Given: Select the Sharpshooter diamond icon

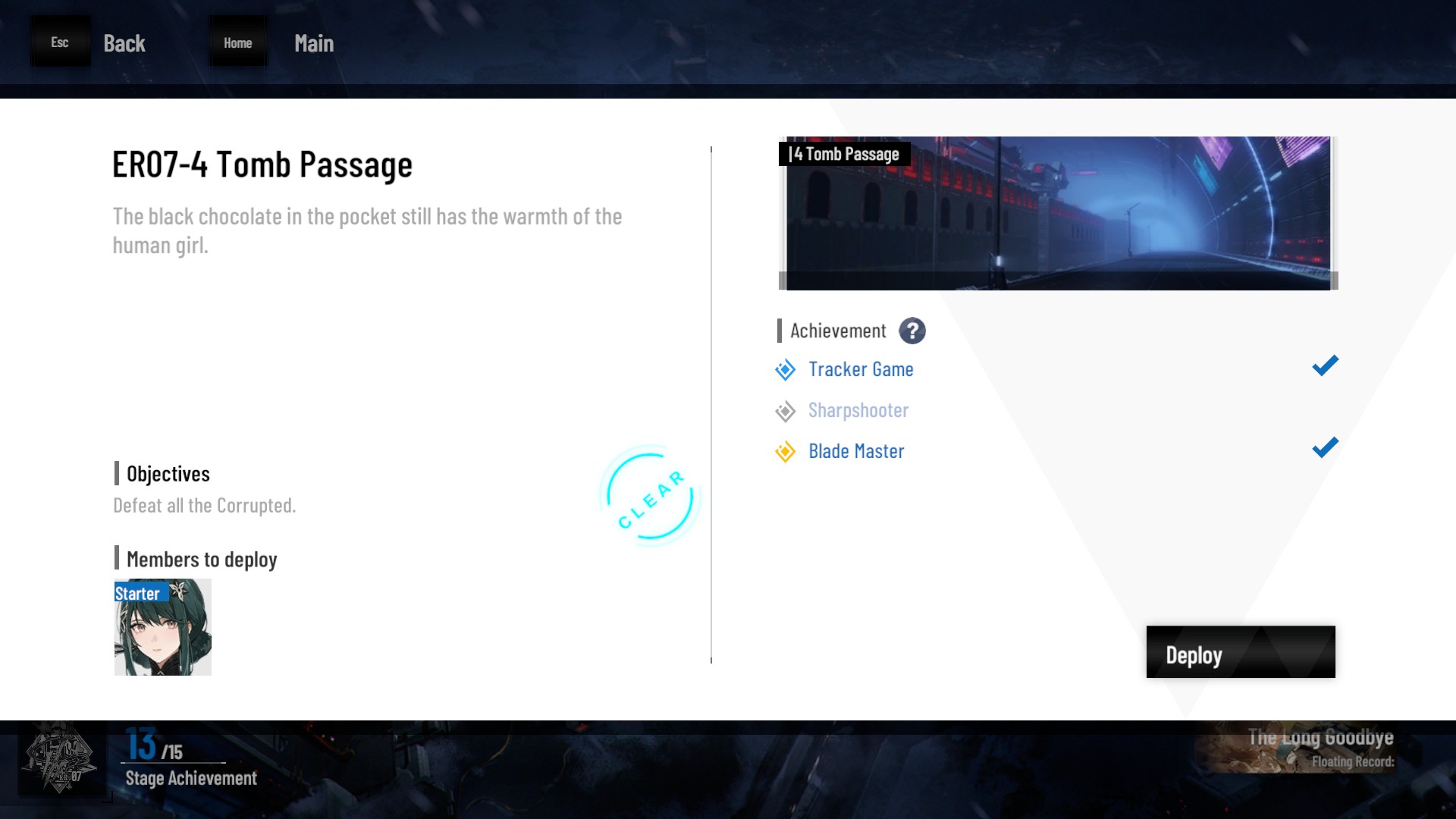Looking at the screenshot, I should (785, 411).
